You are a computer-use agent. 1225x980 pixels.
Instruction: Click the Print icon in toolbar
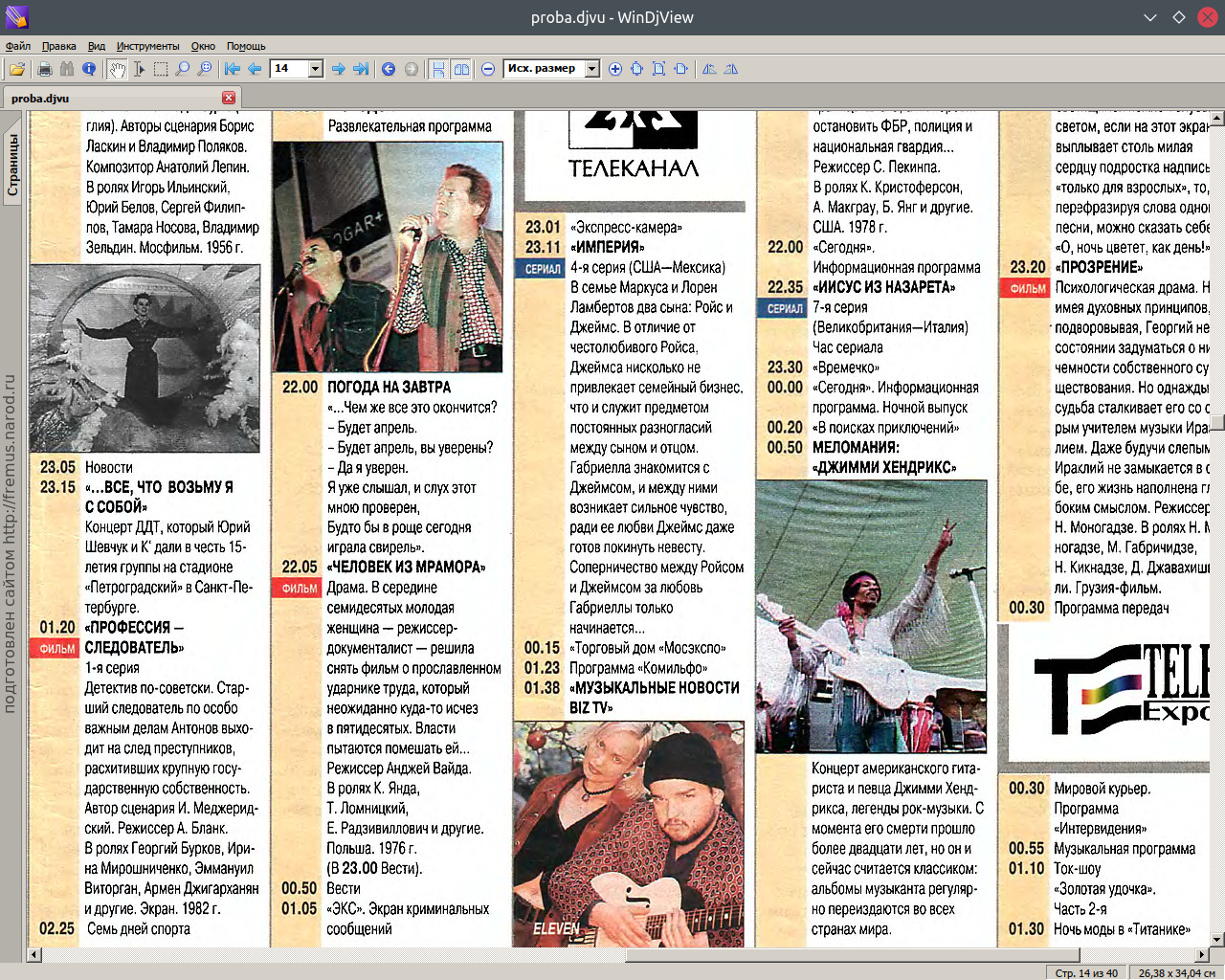click(44, 69)
